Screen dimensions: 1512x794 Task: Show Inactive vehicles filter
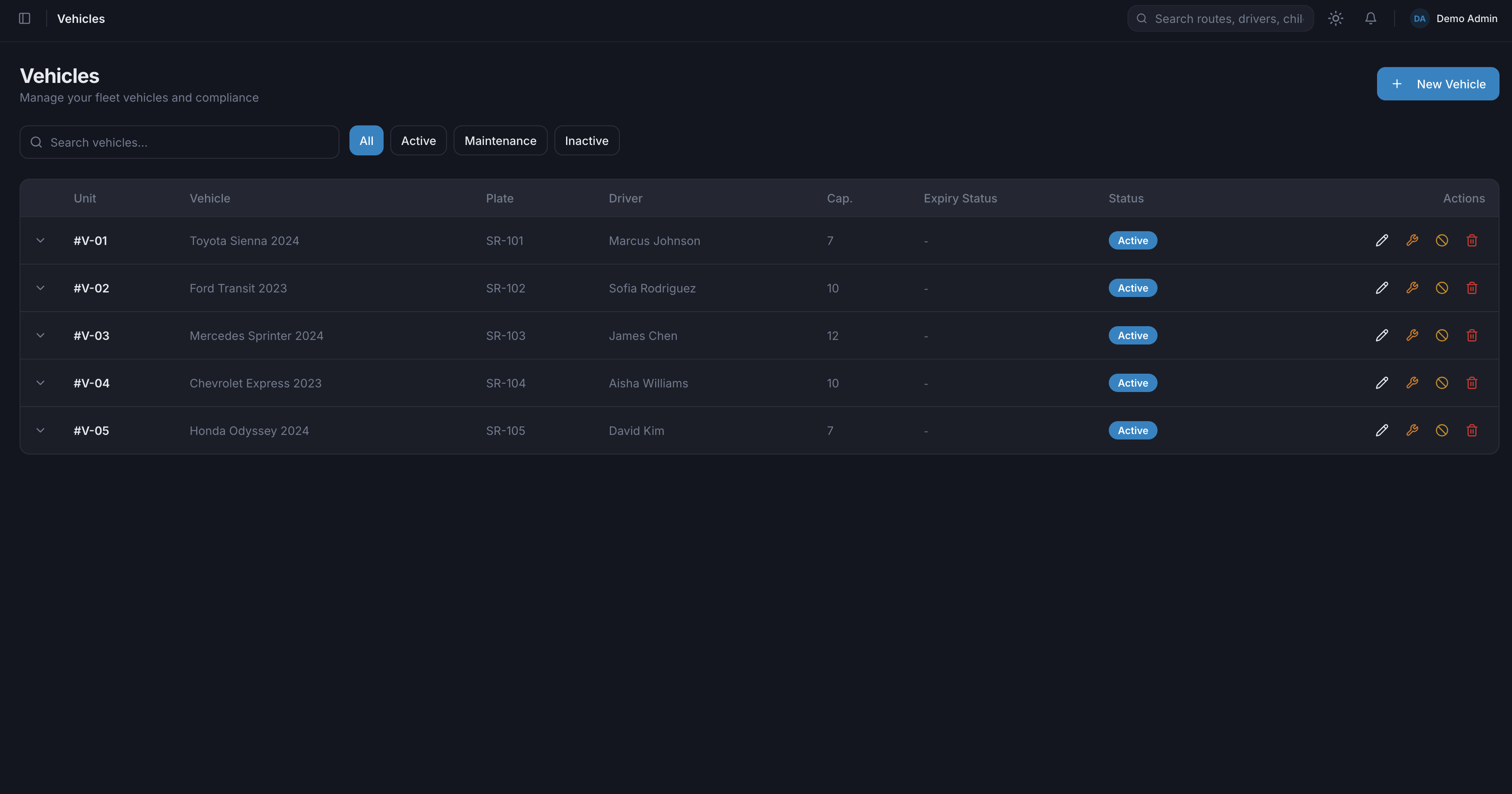coord(586,141)
